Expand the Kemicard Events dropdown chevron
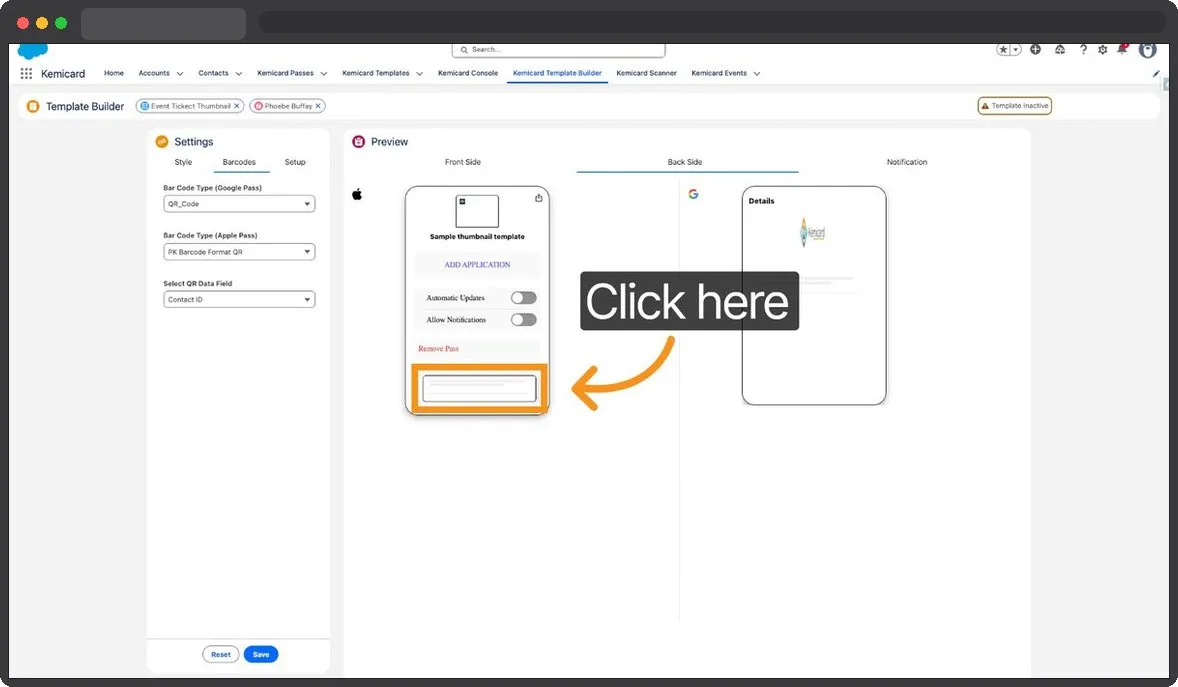The width and height of the screenshot is (1178, 687). tap(757, 74)
